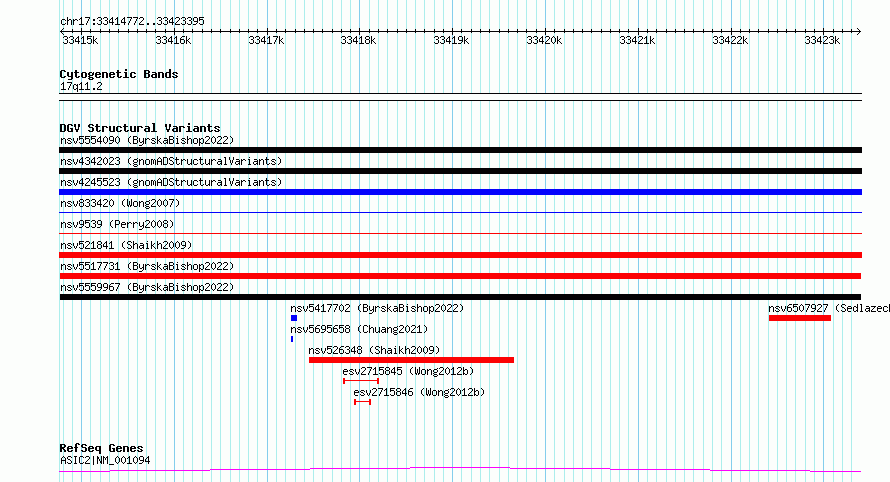
Task: Click the nsv5417702 (ByrskaBishop2022) label
Action: click(377, 308)
